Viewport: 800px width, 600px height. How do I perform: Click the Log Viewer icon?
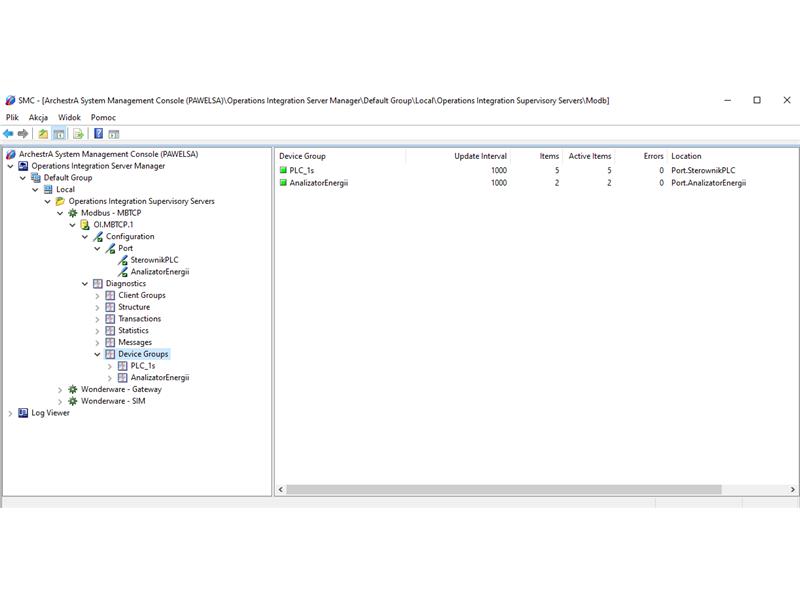click(23, 413)
